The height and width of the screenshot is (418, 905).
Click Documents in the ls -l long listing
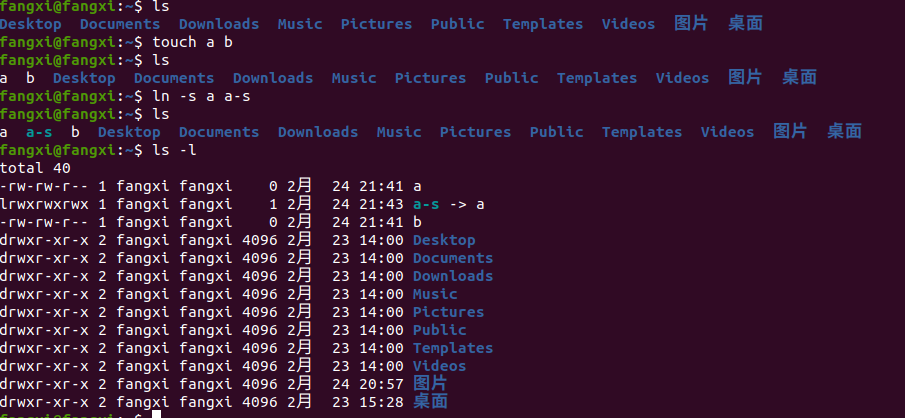[x=453, y=258]
